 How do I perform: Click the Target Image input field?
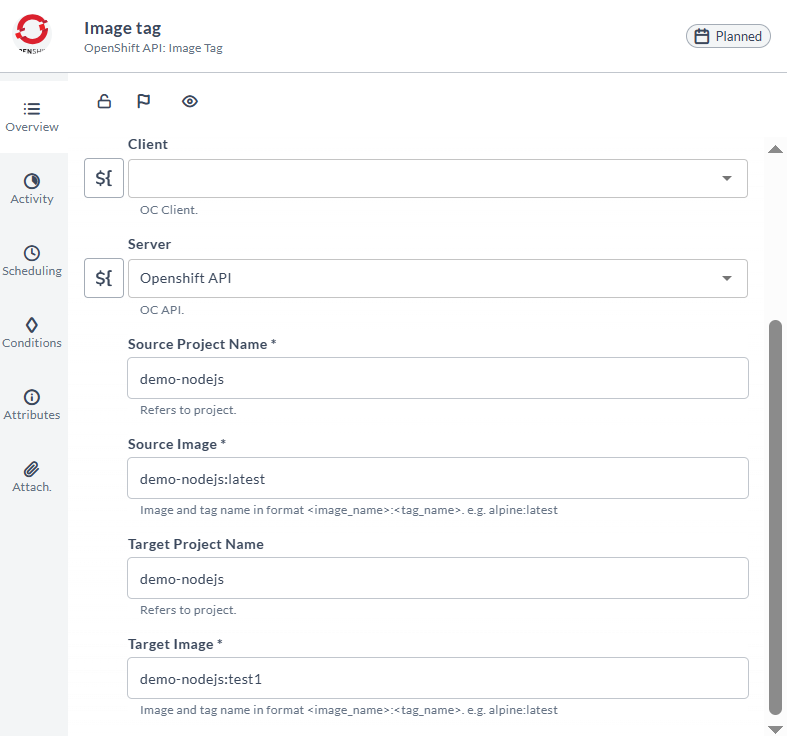point(438,678)
